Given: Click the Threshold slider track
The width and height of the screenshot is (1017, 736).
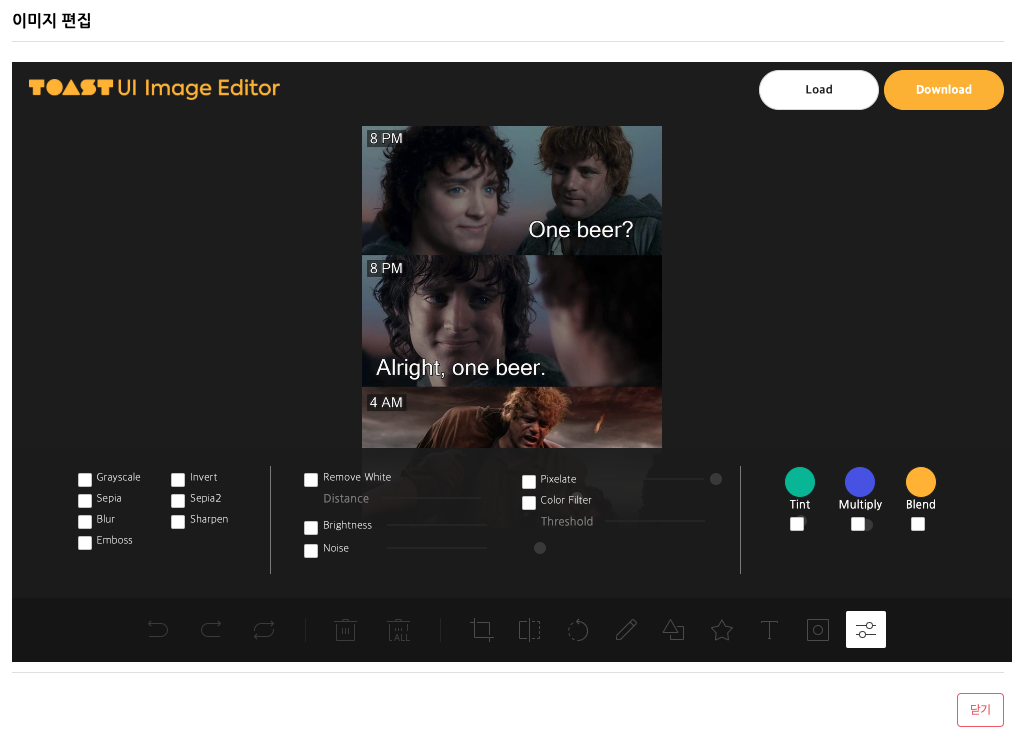Looking at the screenshot, I should 654,521.
